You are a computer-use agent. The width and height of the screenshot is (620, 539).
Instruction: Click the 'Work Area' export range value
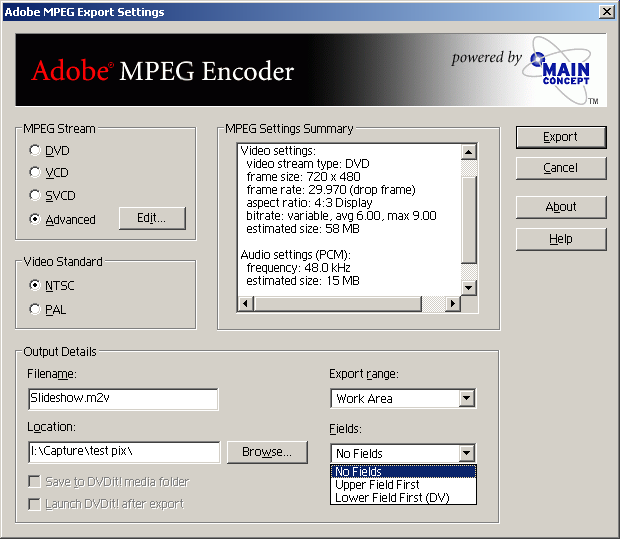point(364,399)
